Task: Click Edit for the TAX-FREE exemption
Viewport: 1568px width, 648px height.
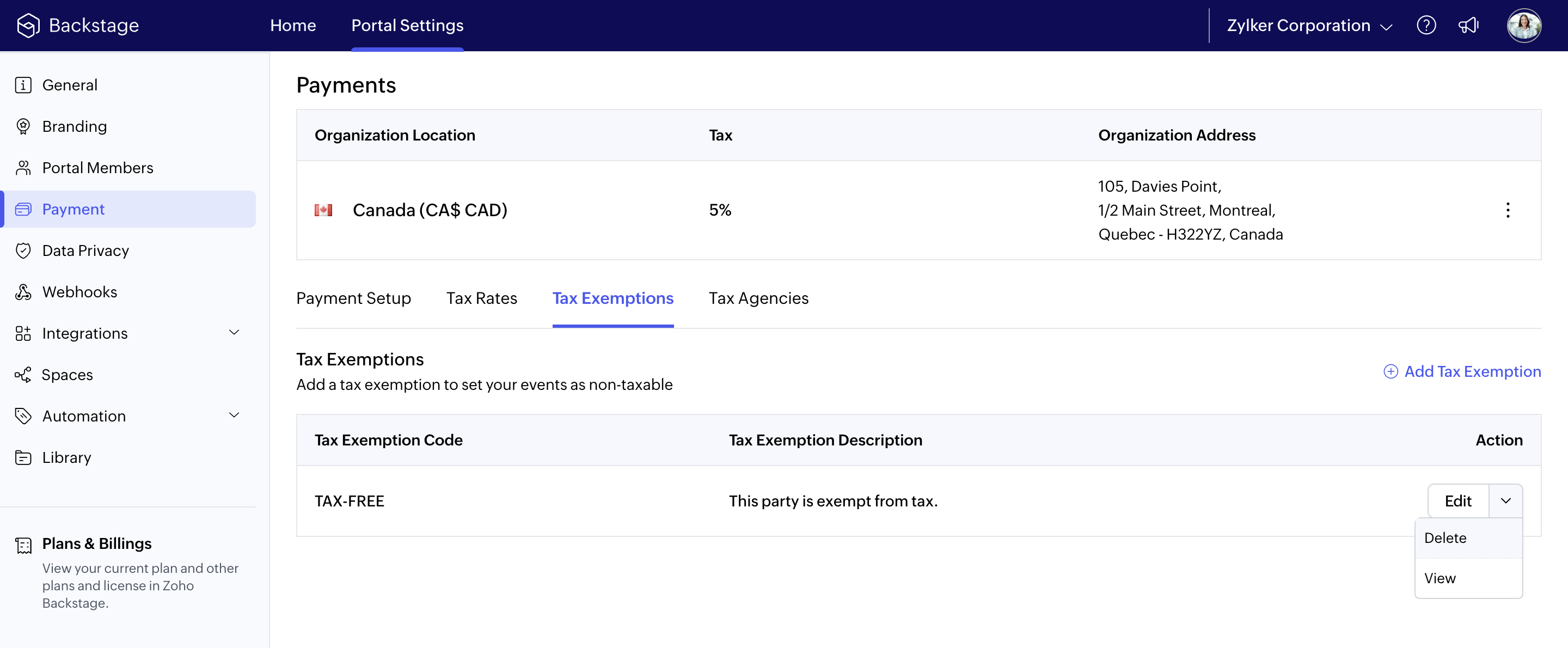Action: pos(1458,500)
